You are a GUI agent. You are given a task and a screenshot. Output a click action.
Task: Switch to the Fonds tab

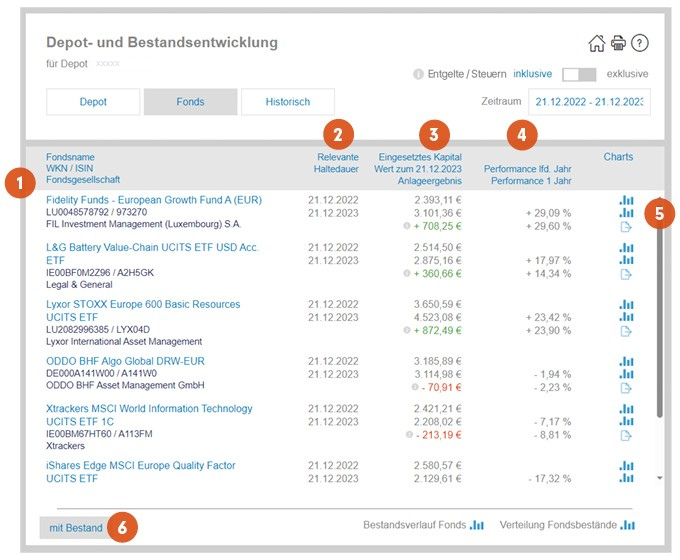coord(190,102)
